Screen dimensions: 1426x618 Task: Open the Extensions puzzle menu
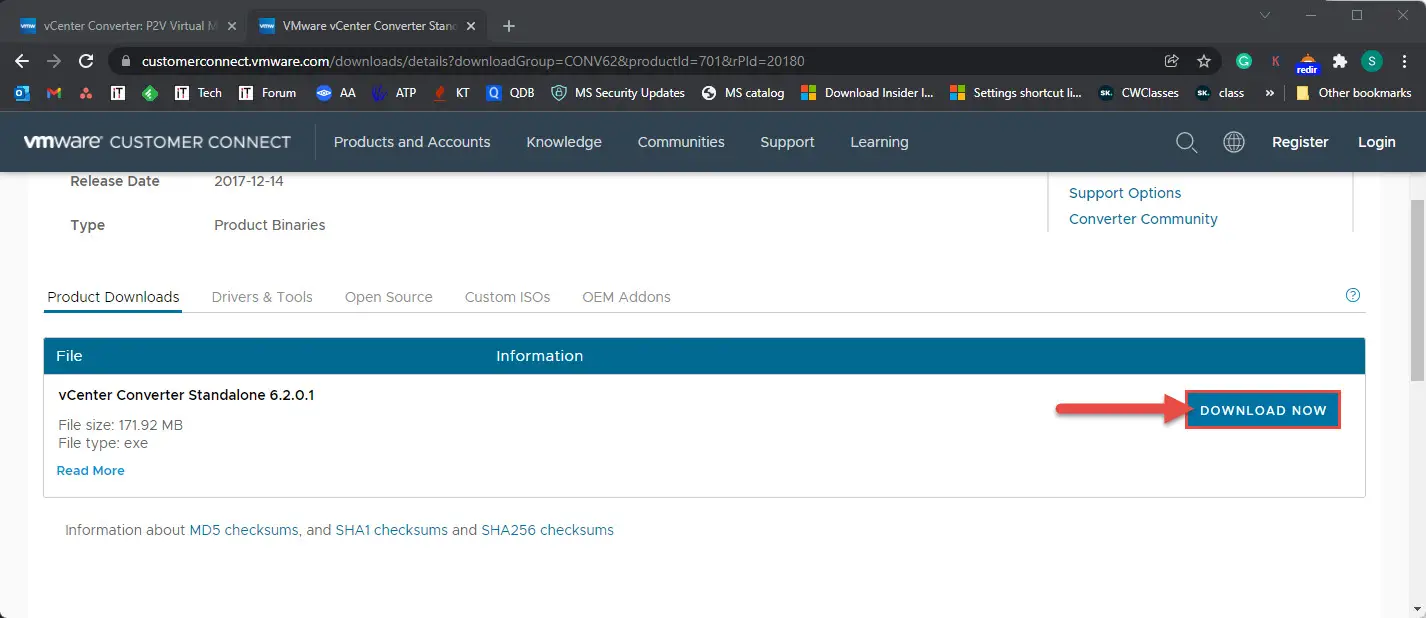tap(1340, 61)
